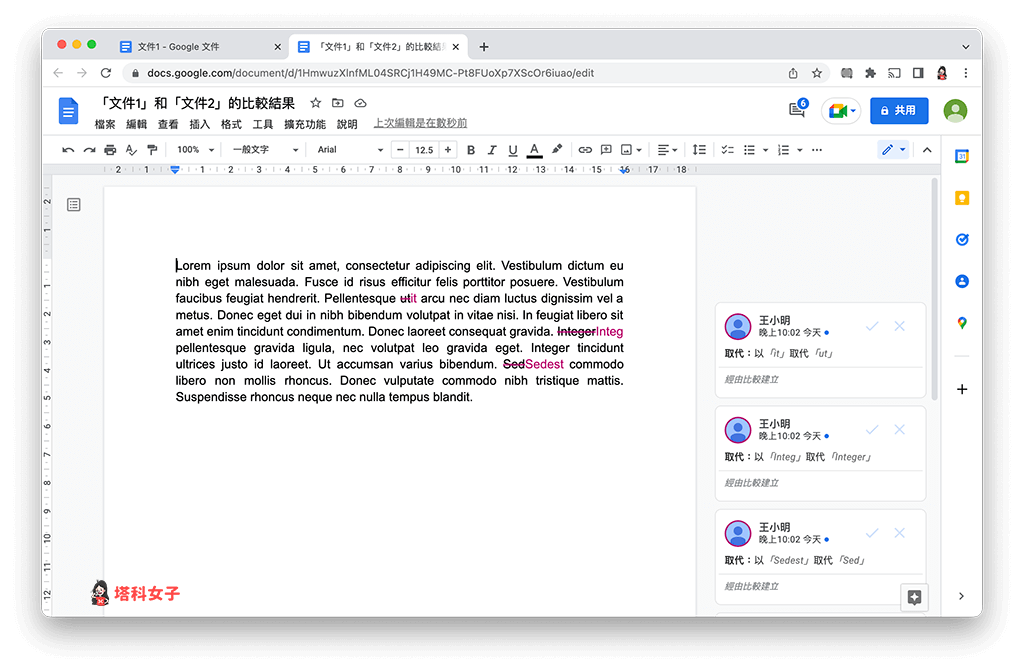Open the last edit history link
Viewport: 1024px width, 672px height.
420,124
